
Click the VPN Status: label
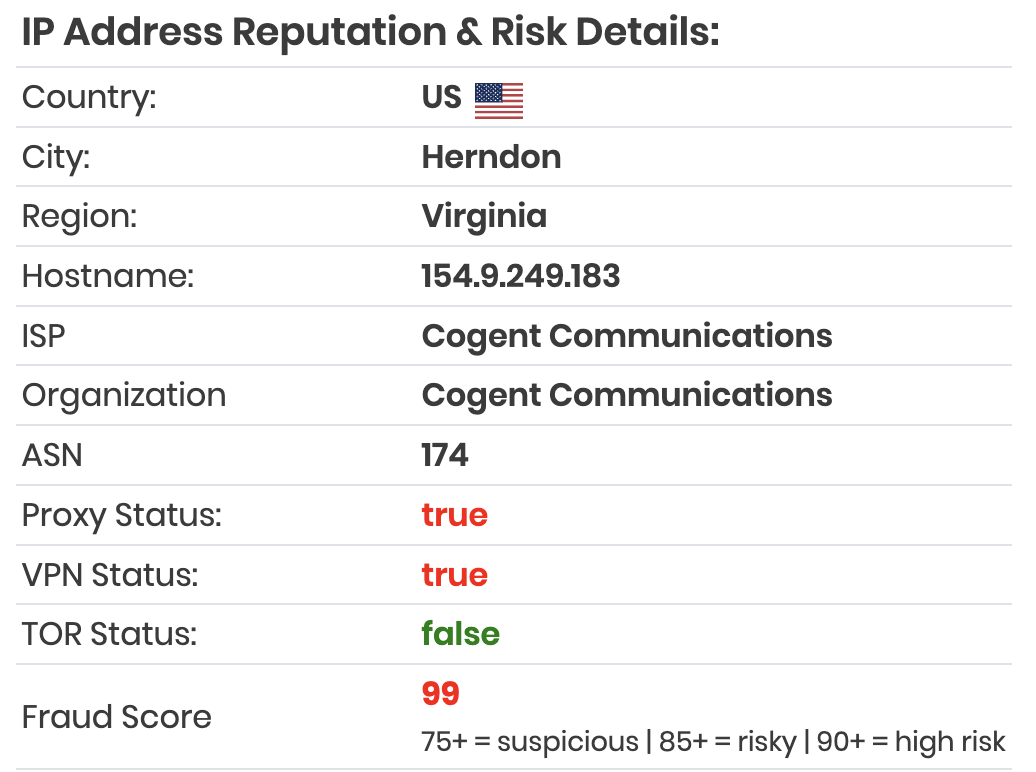point(110,575)
